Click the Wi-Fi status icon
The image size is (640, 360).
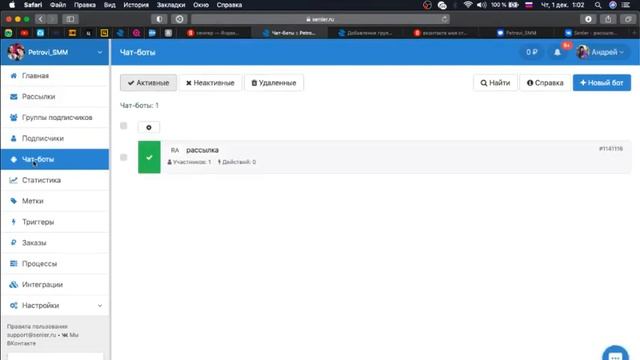coord(468,5)
